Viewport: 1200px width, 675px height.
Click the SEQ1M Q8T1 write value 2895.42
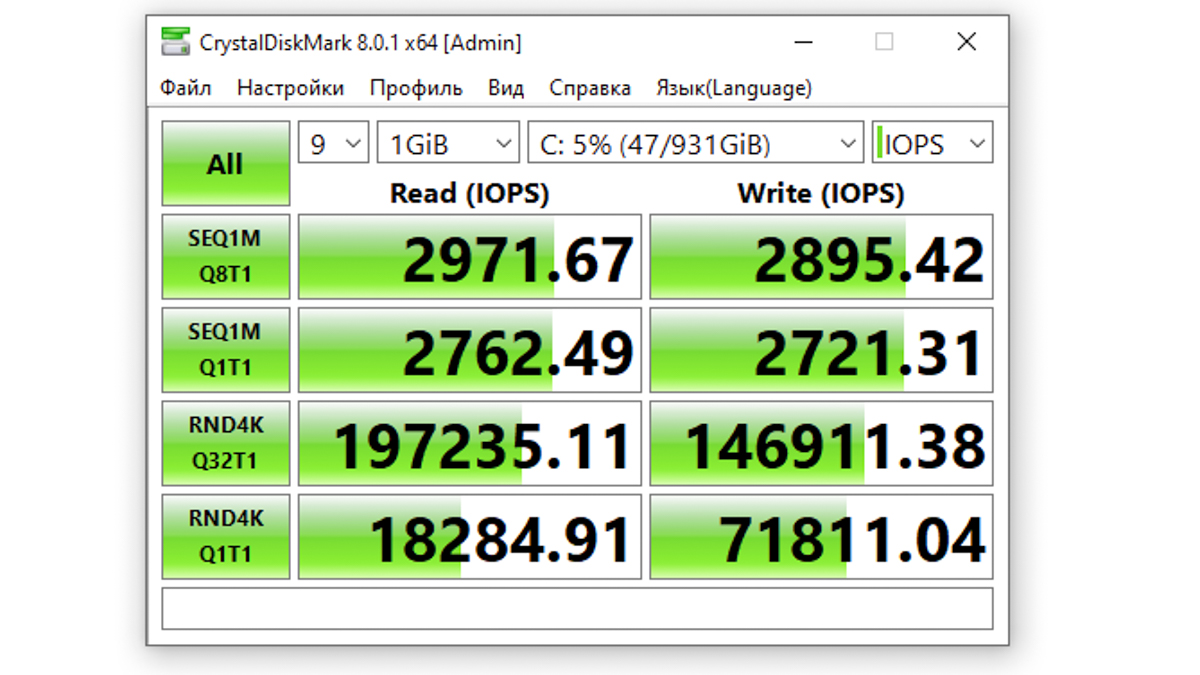821,257
